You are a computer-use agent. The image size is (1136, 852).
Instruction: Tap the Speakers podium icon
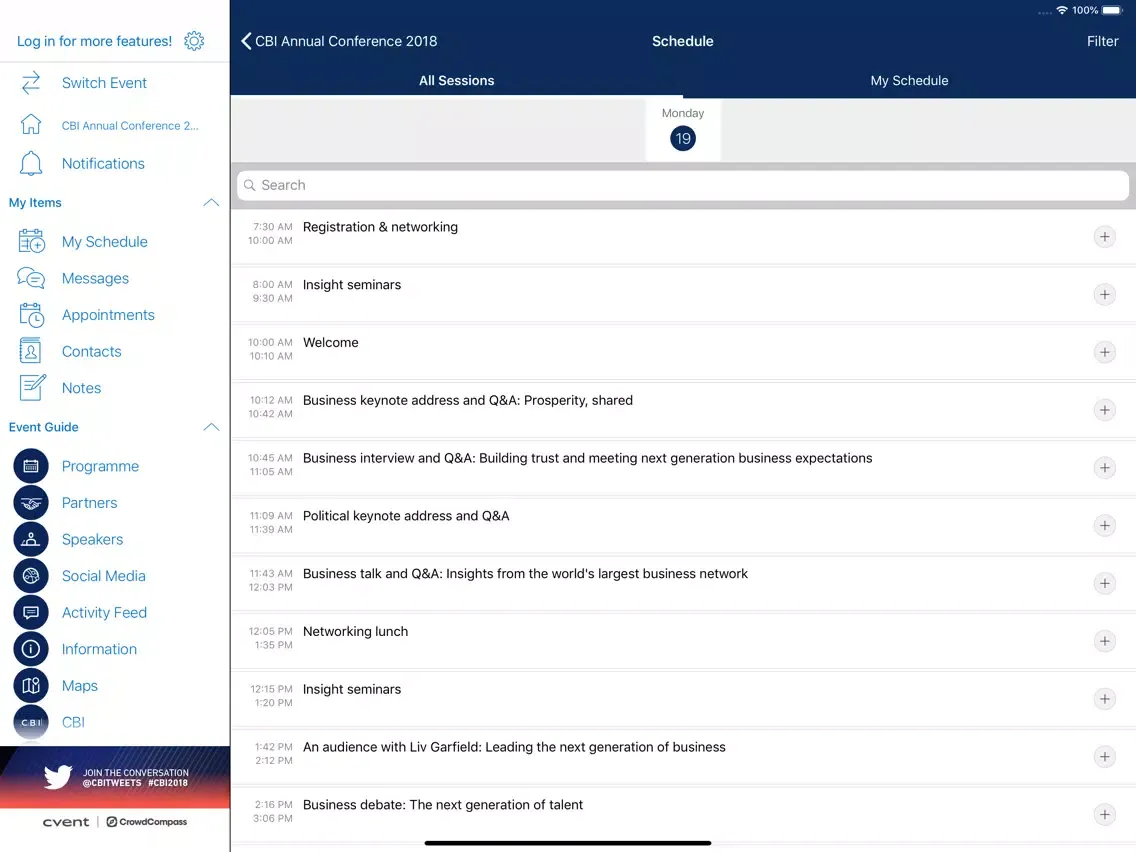tap(30, 539)
